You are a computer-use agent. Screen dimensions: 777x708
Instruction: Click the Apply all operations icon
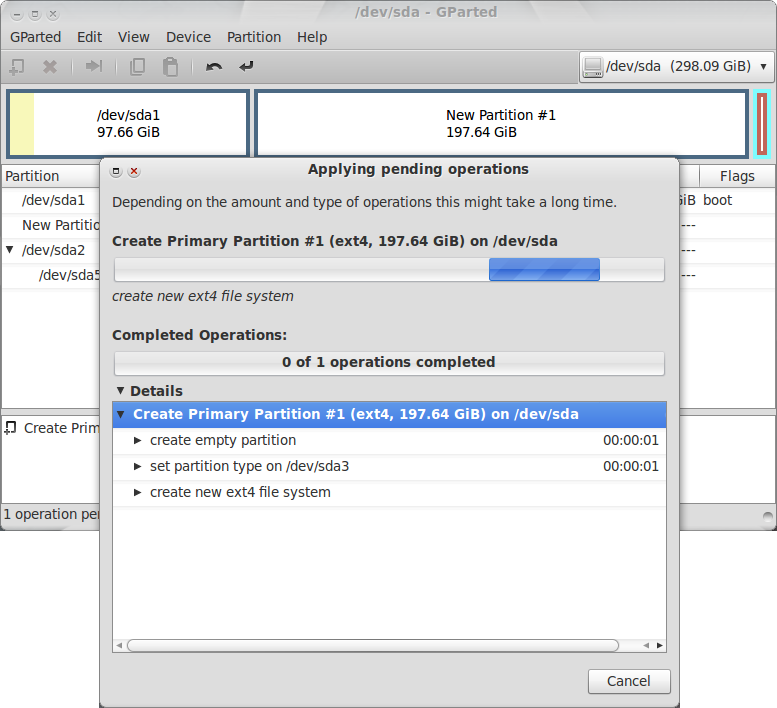tap(246, 66)
